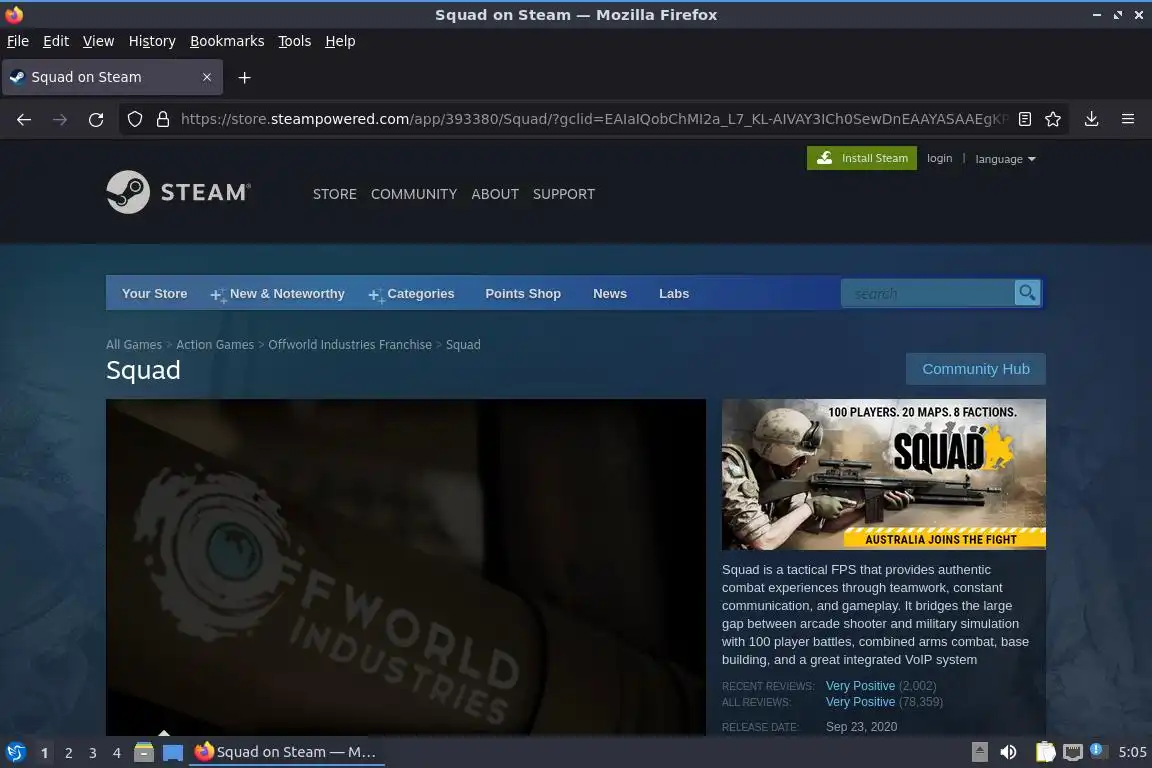View site security via padlock icon
Image resolution: width=1152 pixels, height=768 pixels.
163,119
